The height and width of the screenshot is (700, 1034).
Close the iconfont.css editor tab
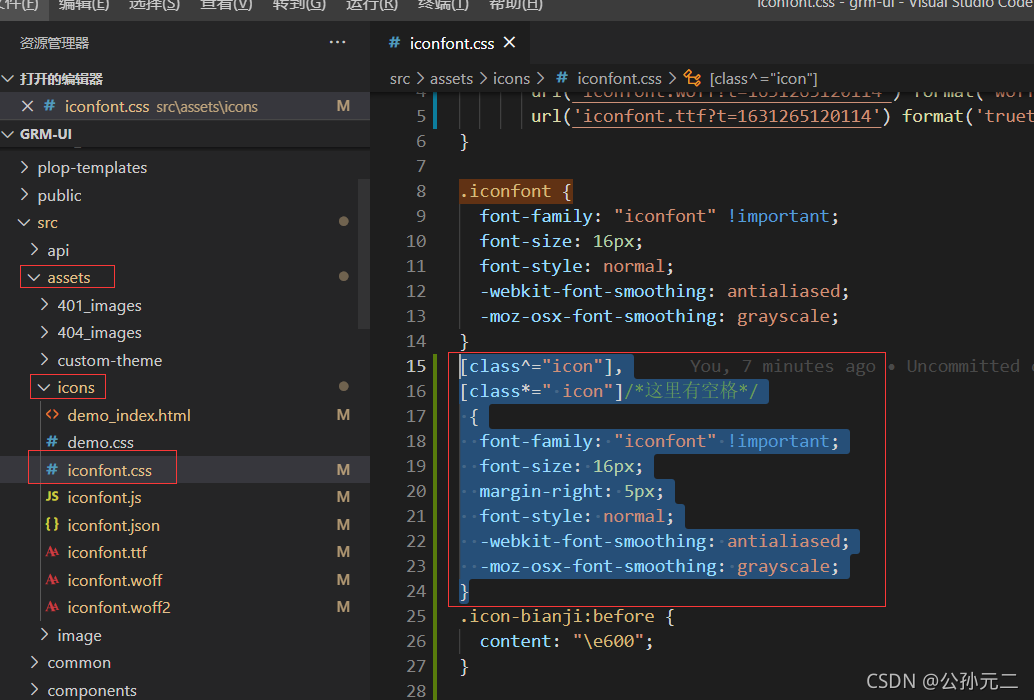coord(509,43)
